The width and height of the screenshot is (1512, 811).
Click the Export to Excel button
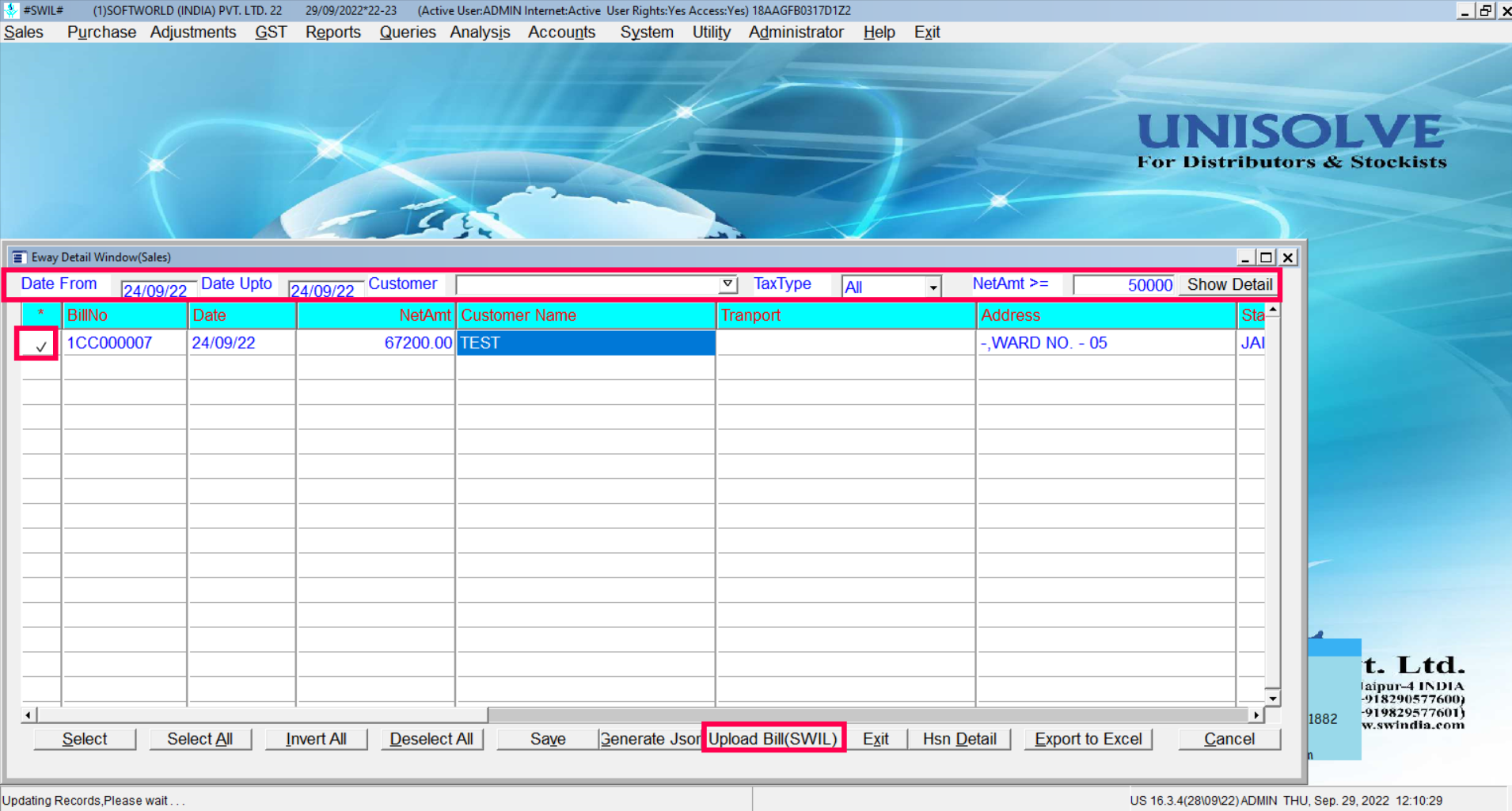[1088, 739]
